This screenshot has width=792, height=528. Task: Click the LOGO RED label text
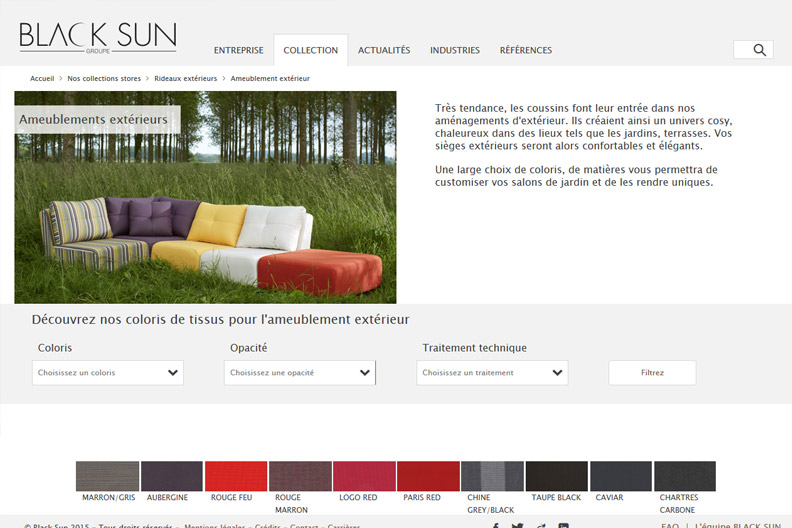(x=358, y=497)
